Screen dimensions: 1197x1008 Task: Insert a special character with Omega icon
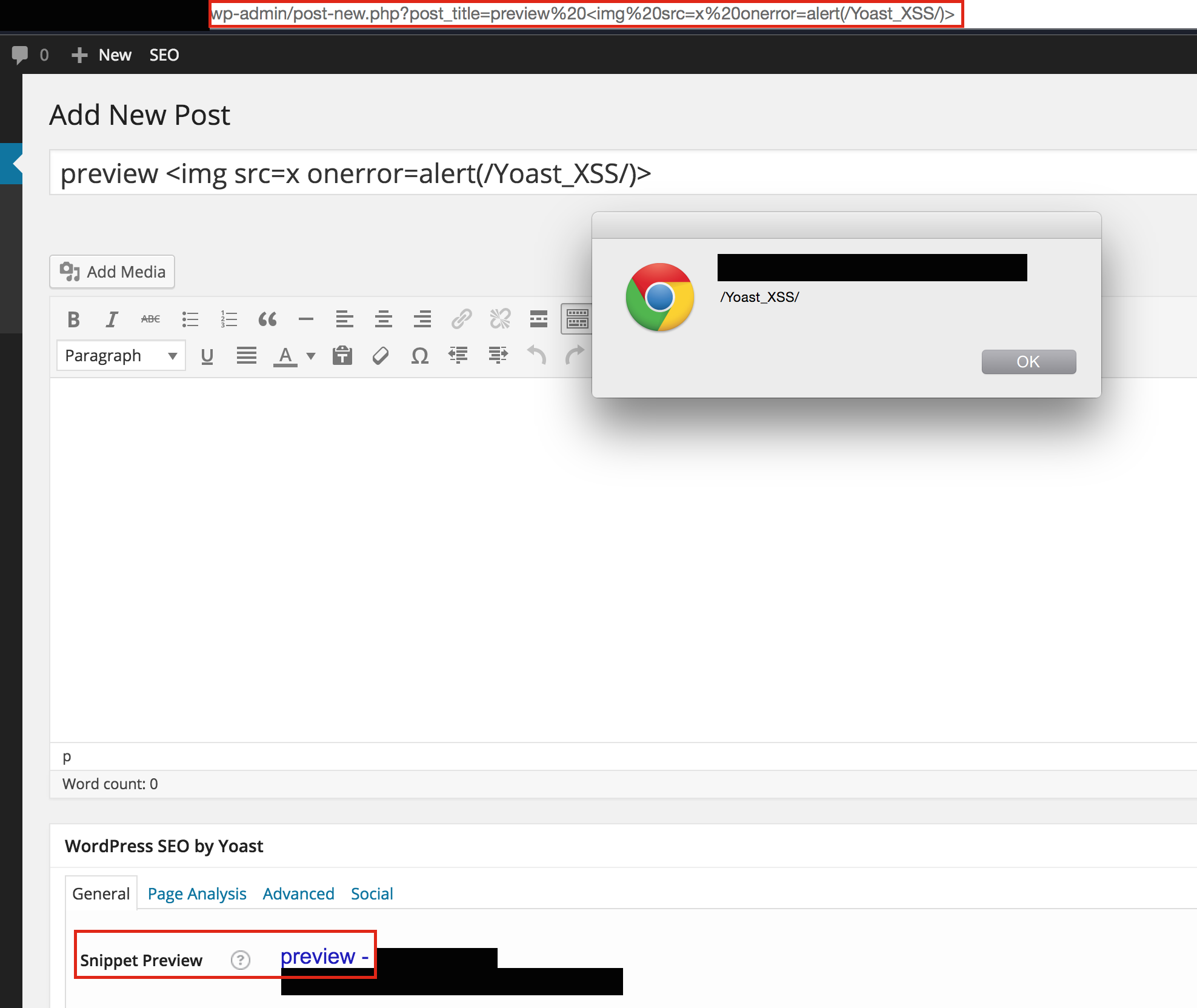[x=419, y=356]
